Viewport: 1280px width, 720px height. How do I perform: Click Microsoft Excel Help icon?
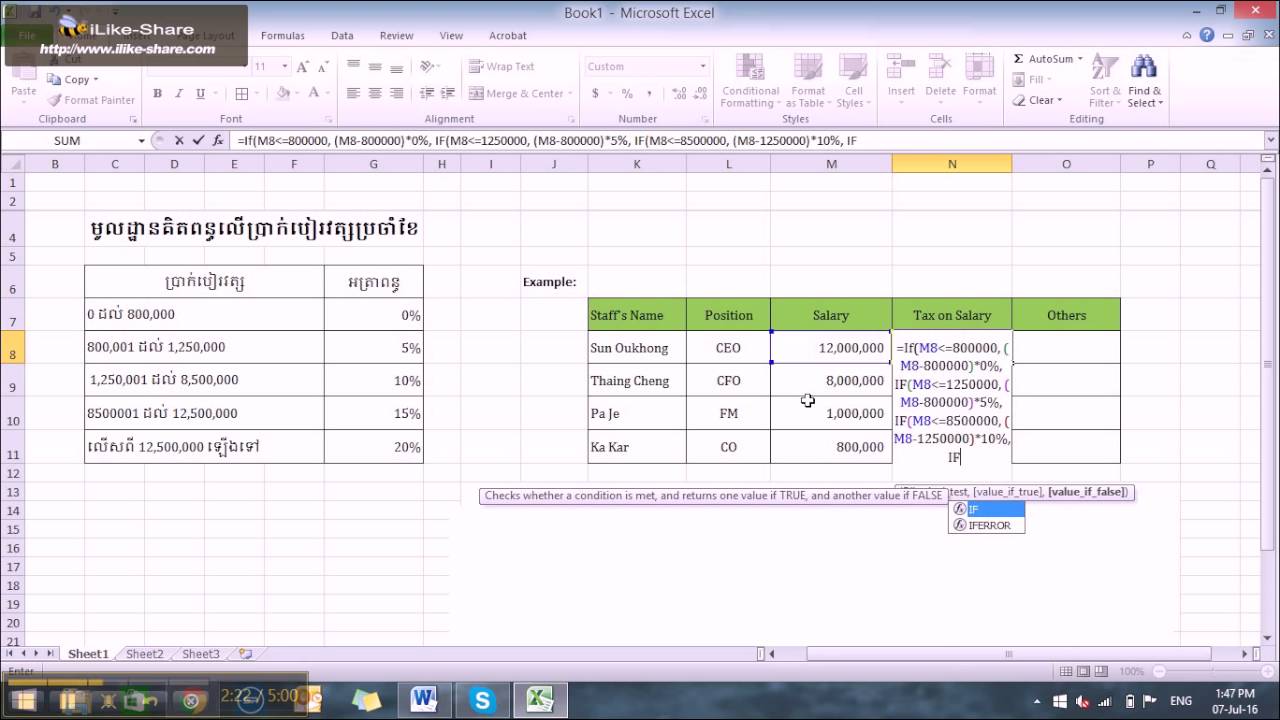click(x=1208, y=35)
